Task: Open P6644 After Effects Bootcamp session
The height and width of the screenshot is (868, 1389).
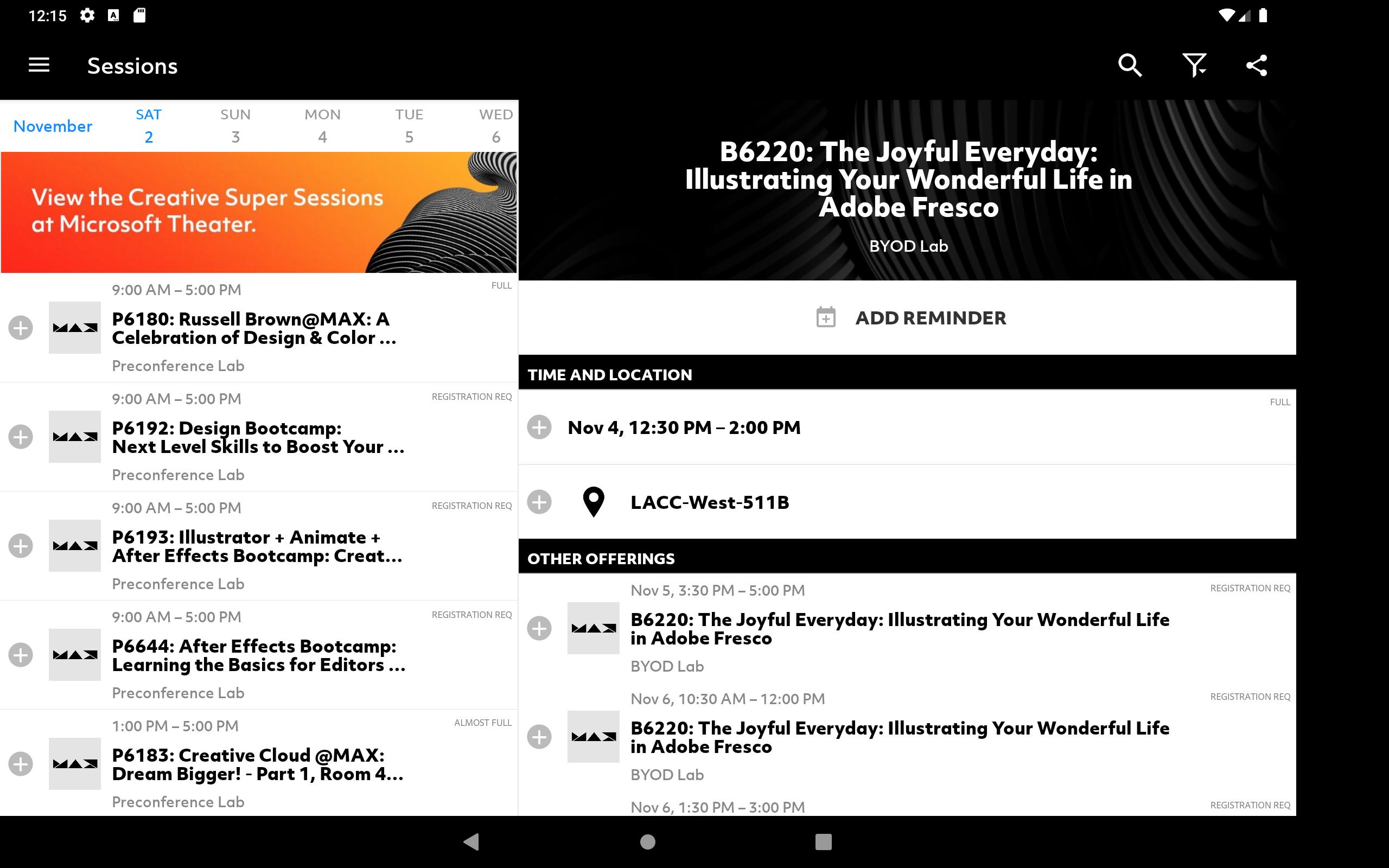Action: tap(258, 655)
